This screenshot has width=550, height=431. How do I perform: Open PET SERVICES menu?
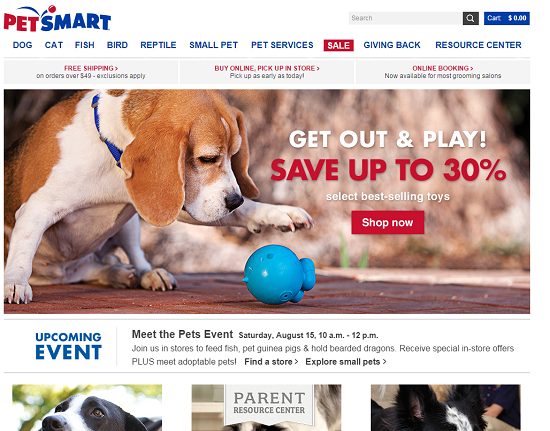282,45
